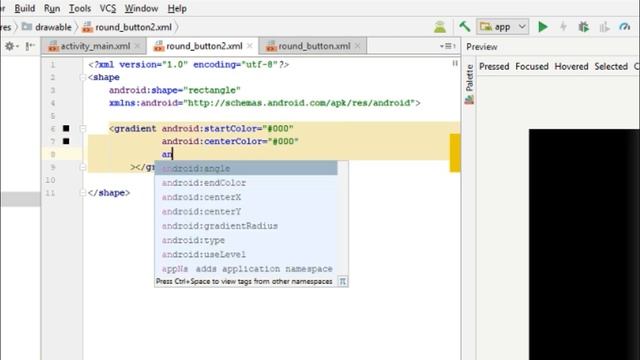Click the closing </shape> tag
640x360 pixels.
click(x=109, y=193)
